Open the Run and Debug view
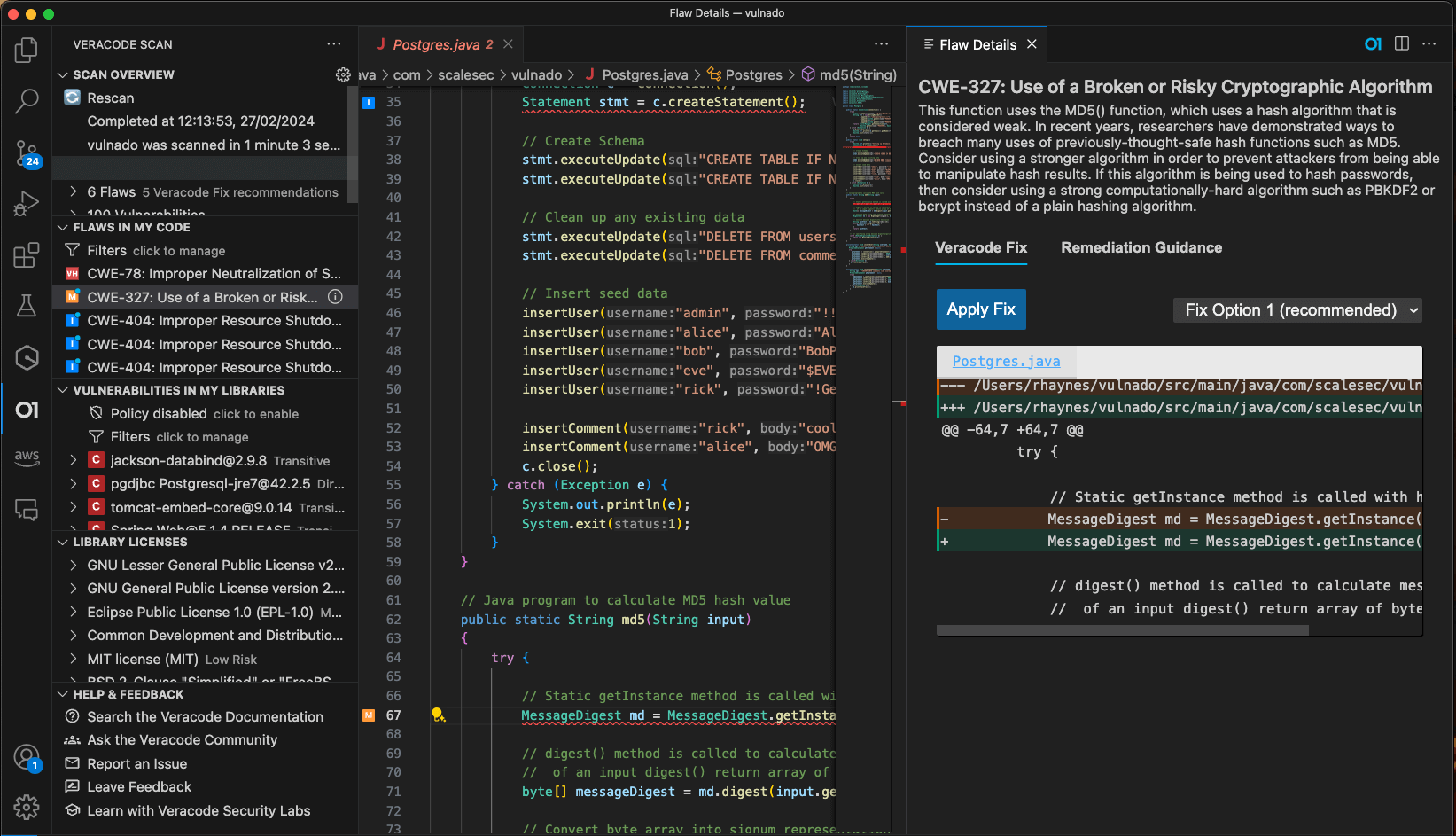 pyautogui.click(x=27, y=203)
